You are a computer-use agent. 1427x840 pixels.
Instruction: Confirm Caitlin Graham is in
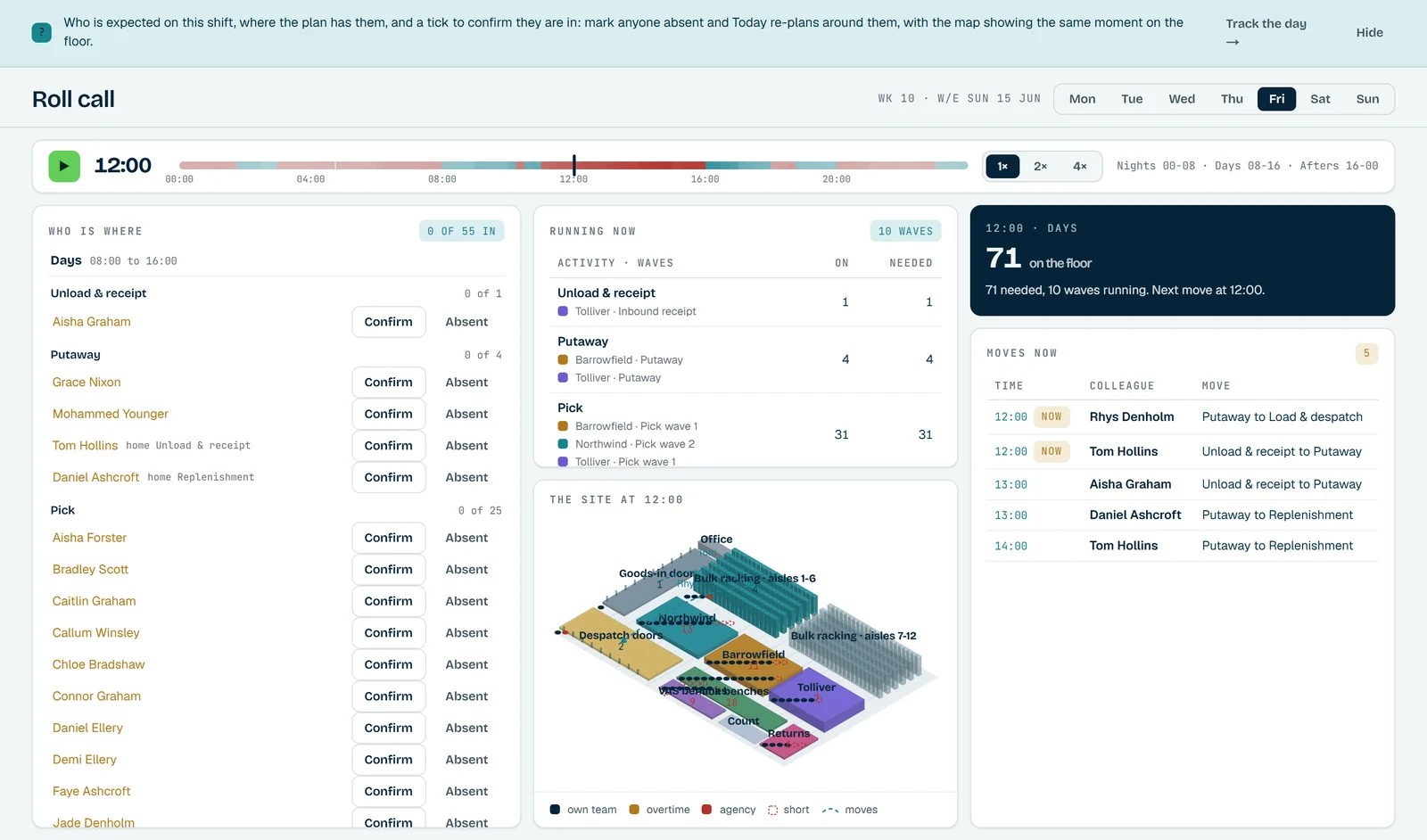point(388,601)
